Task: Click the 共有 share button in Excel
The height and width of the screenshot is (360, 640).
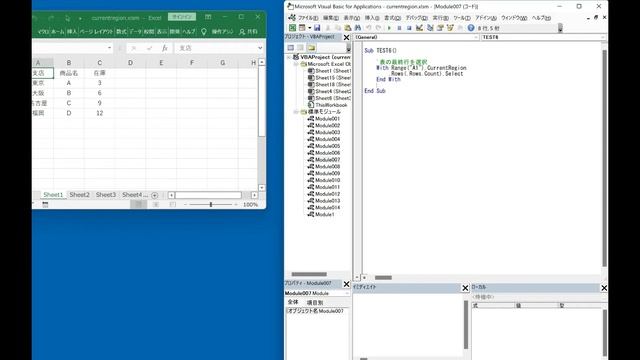Action: [x=249, y=31]
